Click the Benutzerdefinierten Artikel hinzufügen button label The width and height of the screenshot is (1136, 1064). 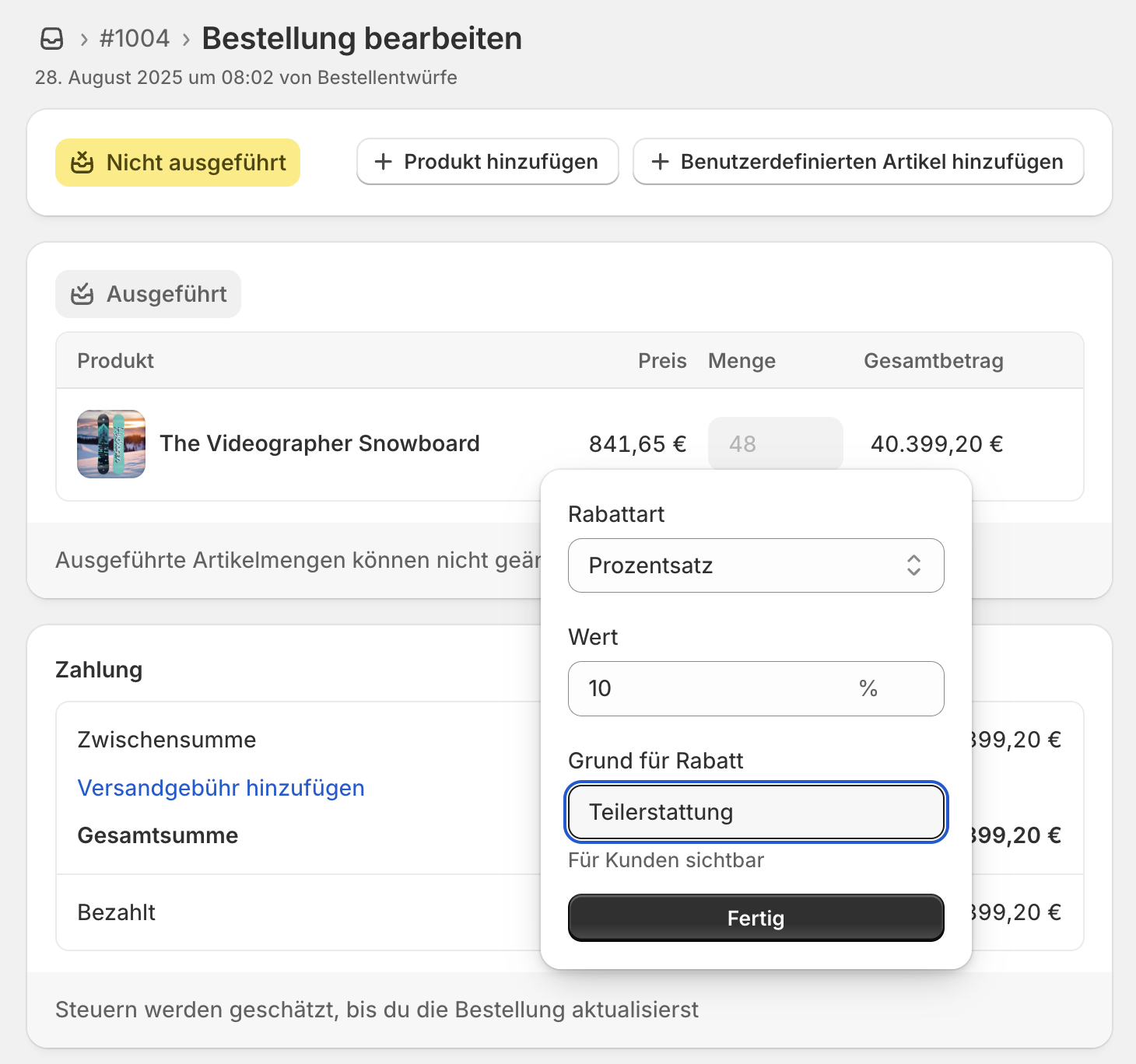pyautogui.click(x=871, y=162)
